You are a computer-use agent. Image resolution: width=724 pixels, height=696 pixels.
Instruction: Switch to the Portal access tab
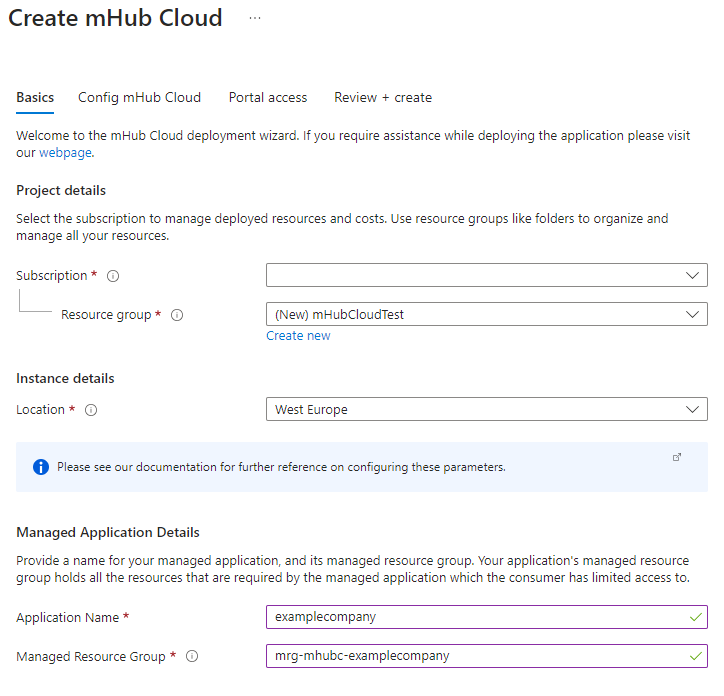pyautogui.click(x=268, y=97)
